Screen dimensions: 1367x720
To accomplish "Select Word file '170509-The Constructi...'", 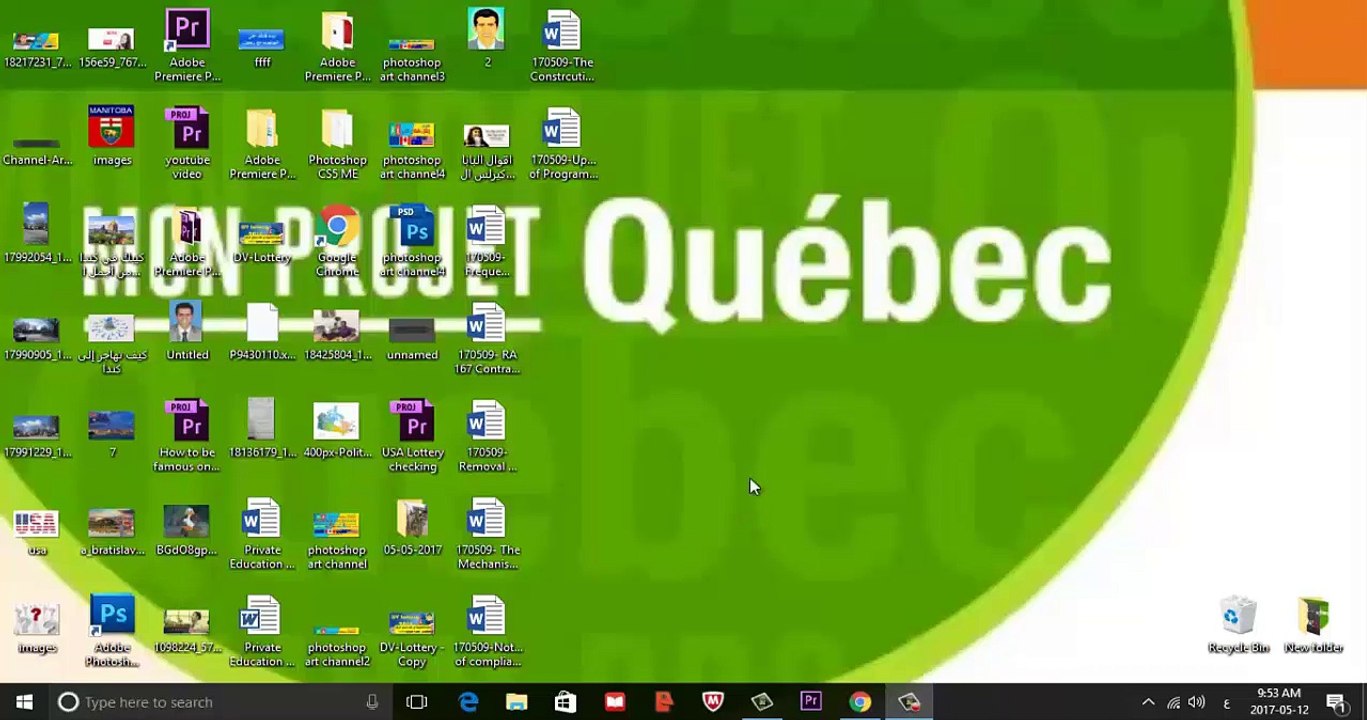I will (562, 47).
